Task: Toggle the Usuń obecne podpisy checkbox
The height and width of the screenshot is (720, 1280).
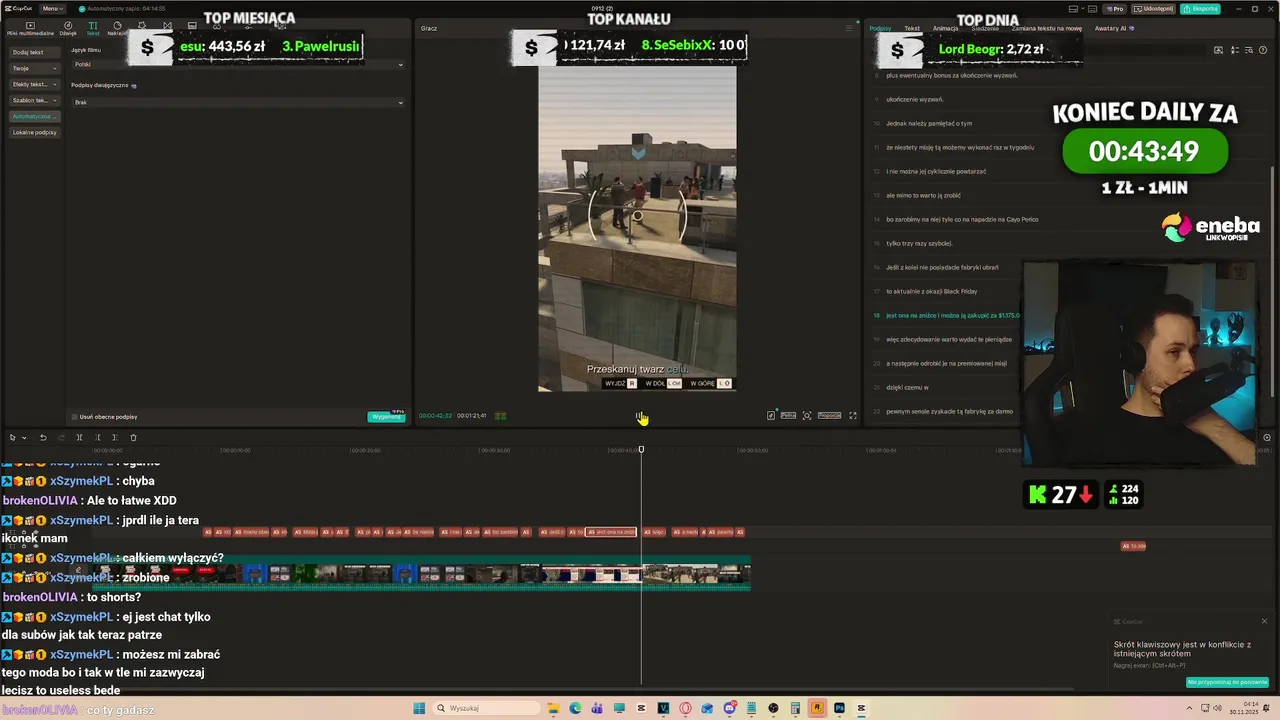Action: pos(74,417)
